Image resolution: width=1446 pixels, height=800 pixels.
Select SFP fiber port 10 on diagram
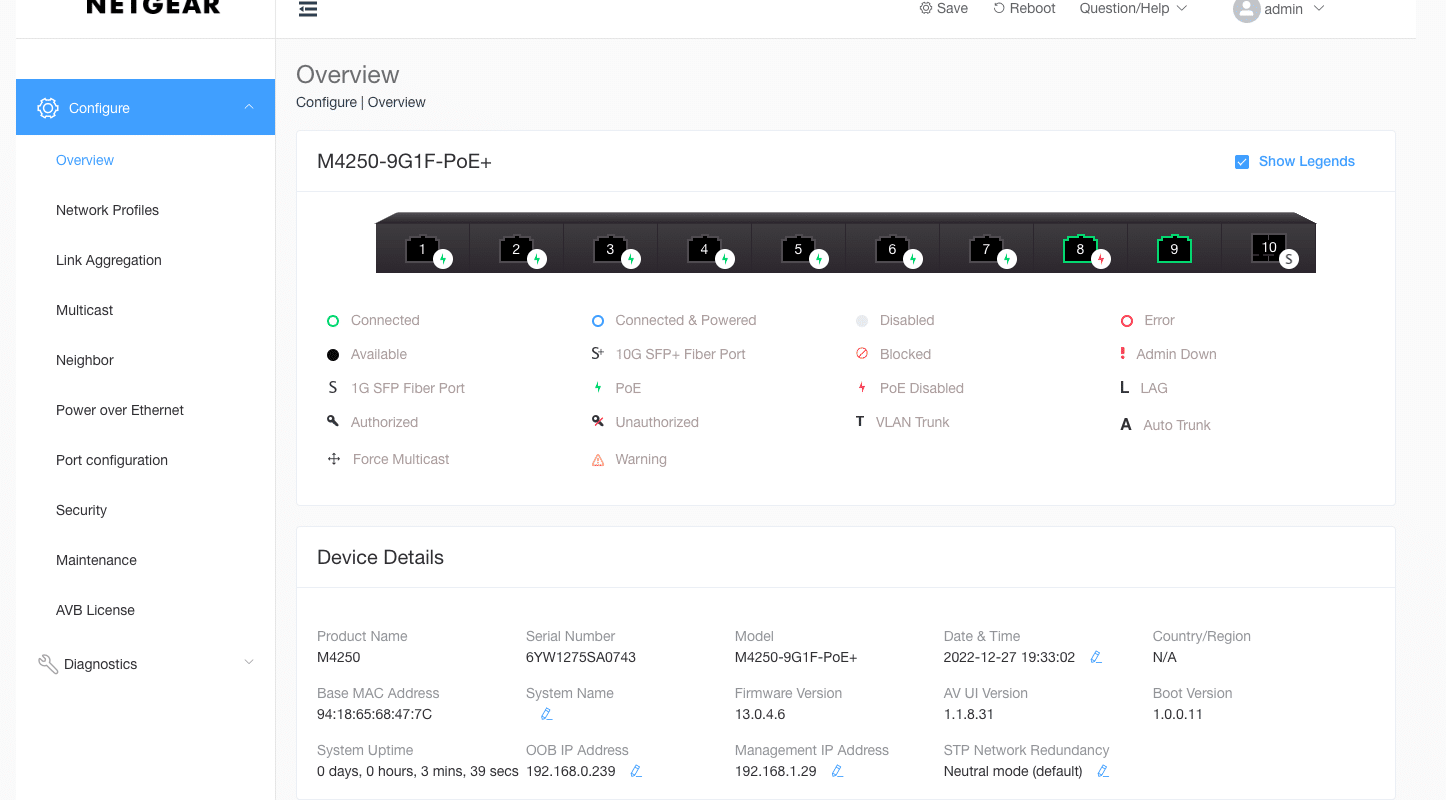point(1268,247)
